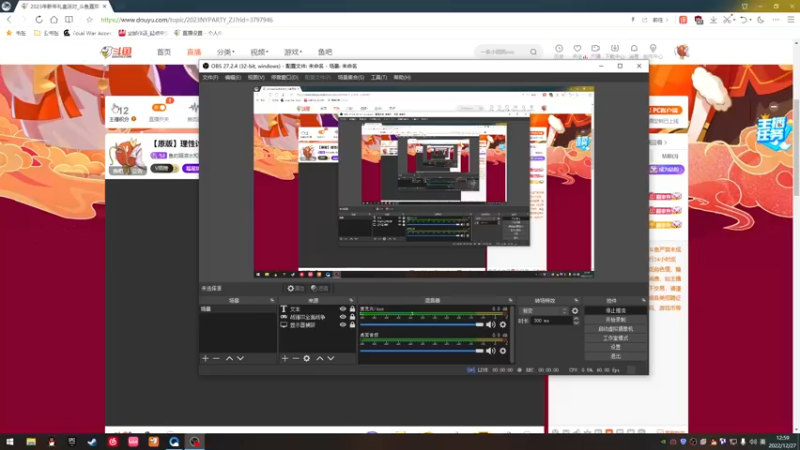Click the 麦克风/Aux volume slider
Viewport: 800px width, 450px height.
tap(421, 324)
